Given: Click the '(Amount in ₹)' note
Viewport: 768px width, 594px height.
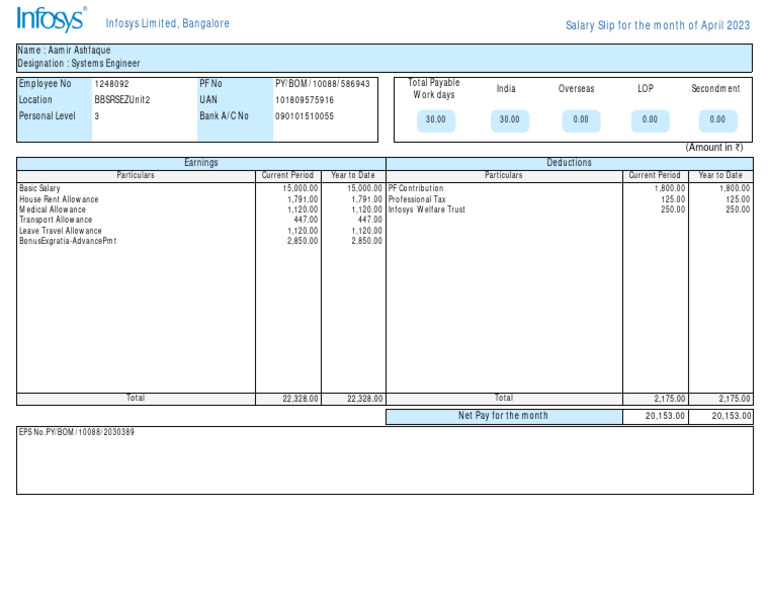Looking at the screenshot, I should pos(714,147).
